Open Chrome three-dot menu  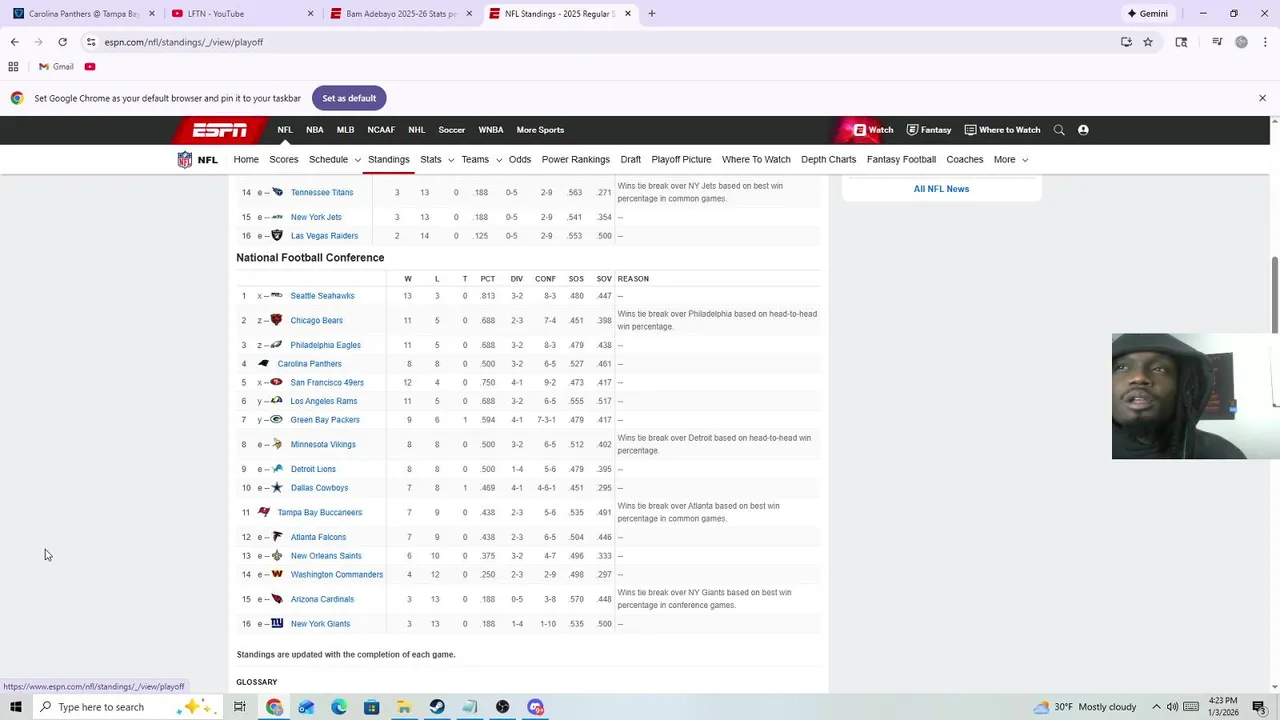point(1265,42)
